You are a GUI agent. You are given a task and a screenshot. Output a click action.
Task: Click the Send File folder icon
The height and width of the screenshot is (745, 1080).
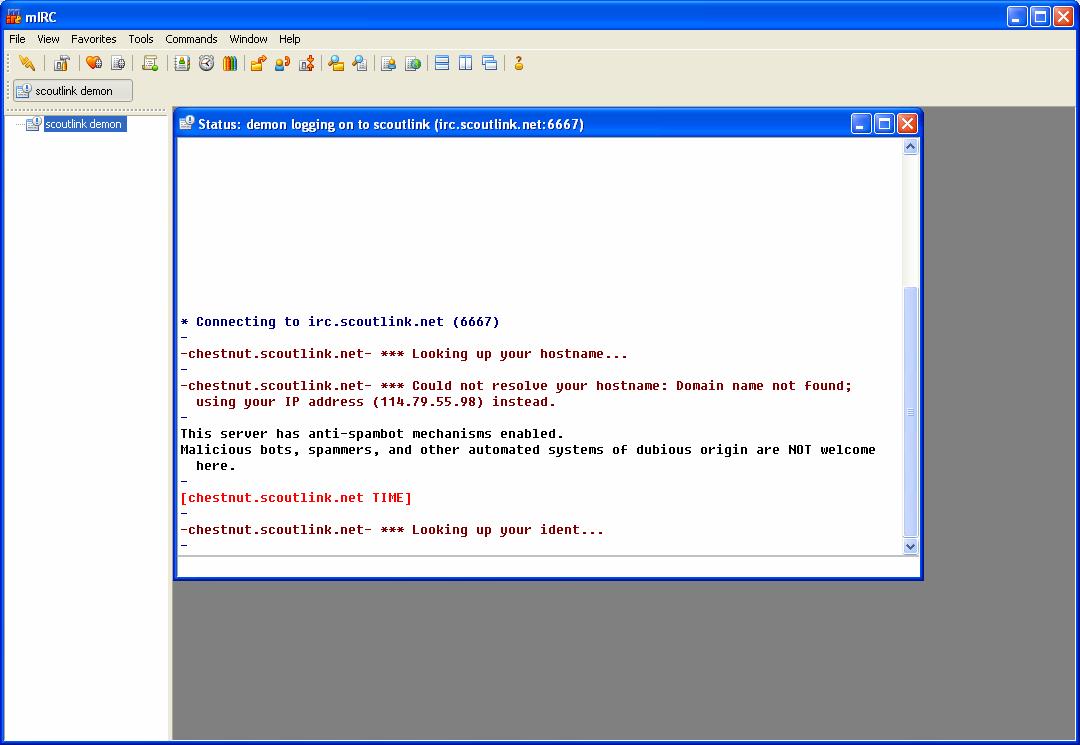pos(259,63)
